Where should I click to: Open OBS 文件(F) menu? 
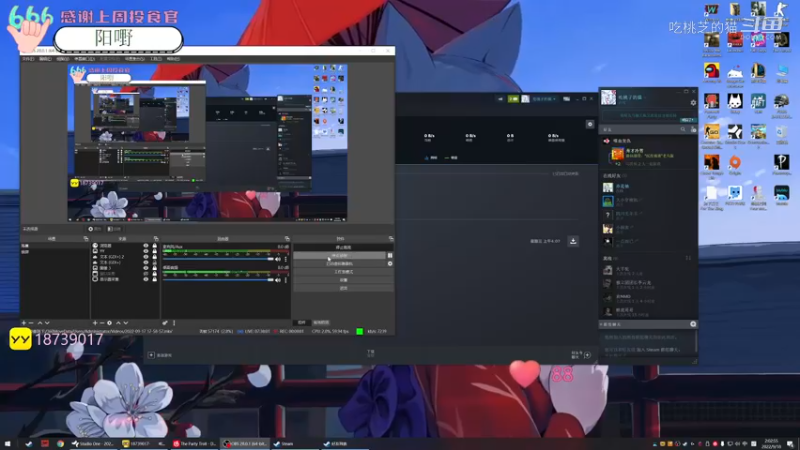click(28, 59)
